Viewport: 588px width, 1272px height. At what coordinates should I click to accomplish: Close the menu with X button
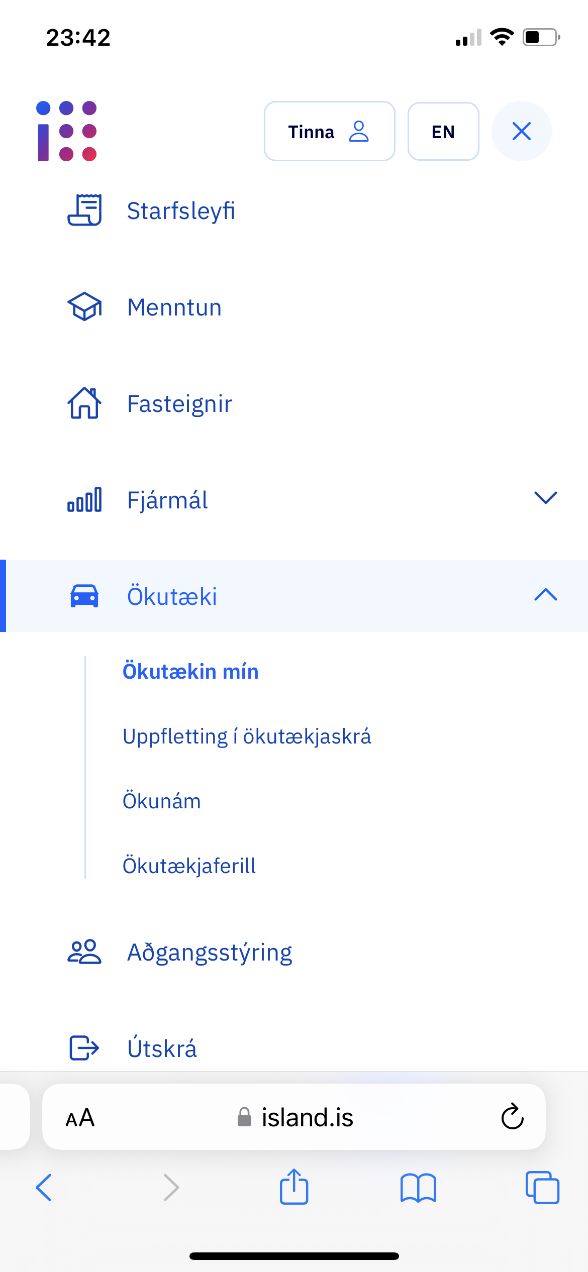[521, 131]
